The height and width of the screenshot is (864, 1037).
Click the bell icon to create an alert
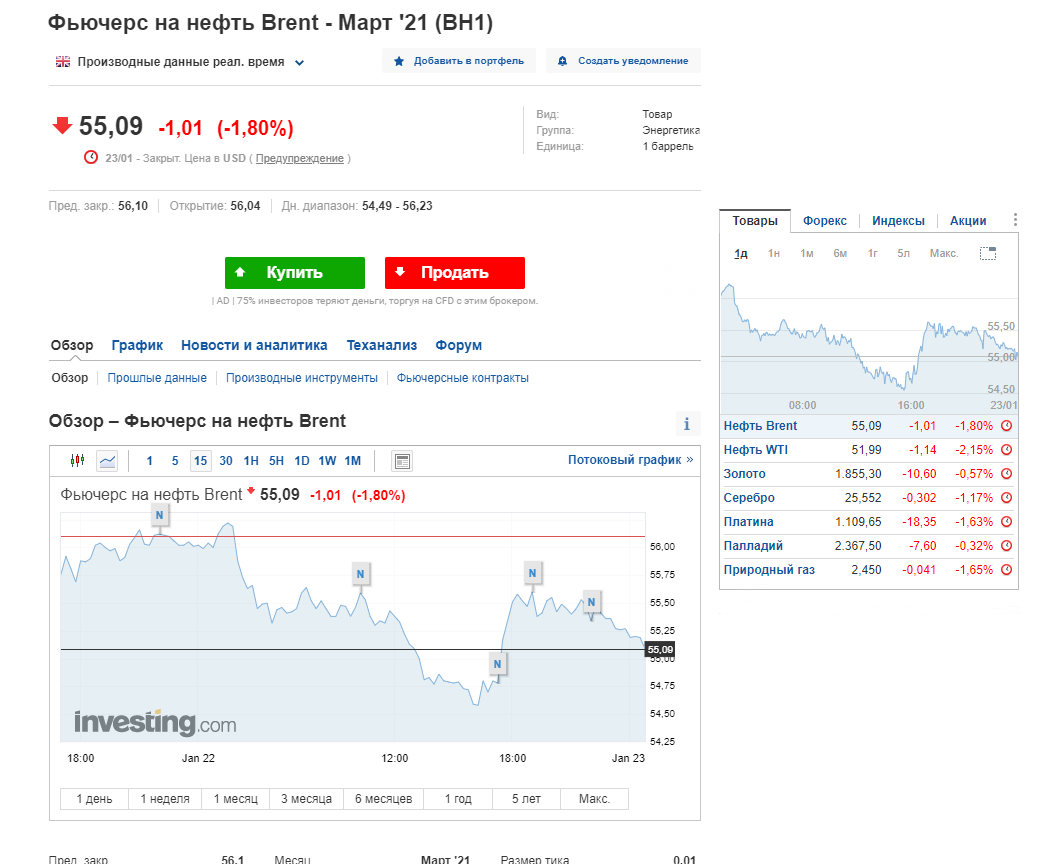[x=562, y=61]
